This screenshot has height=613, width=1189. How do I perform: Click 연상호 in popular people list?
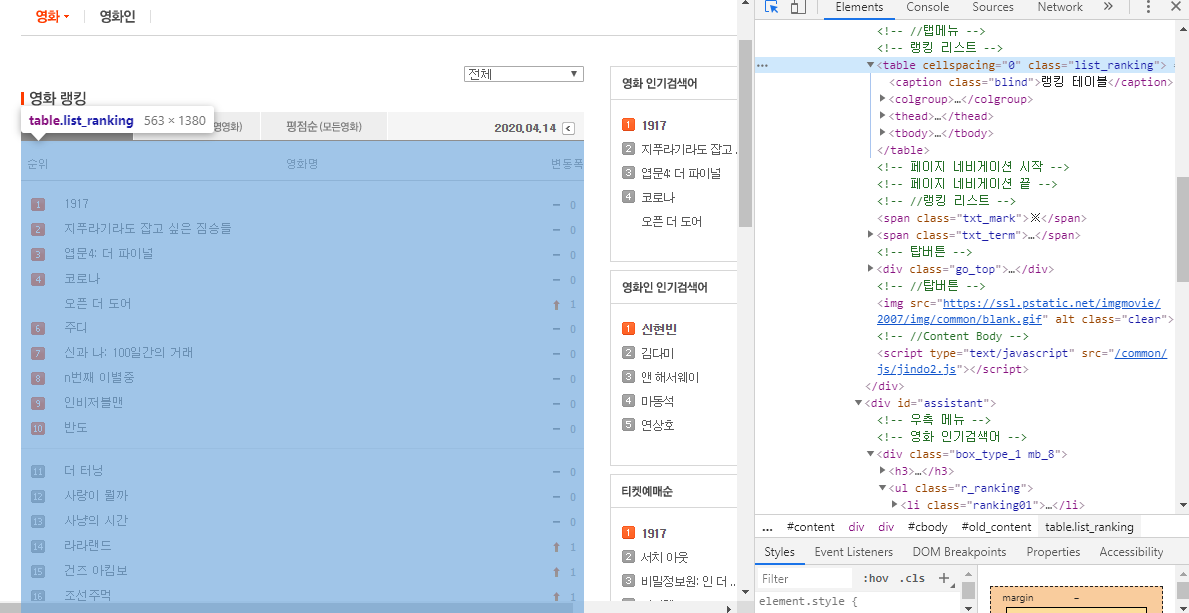(x=657, y=425)
